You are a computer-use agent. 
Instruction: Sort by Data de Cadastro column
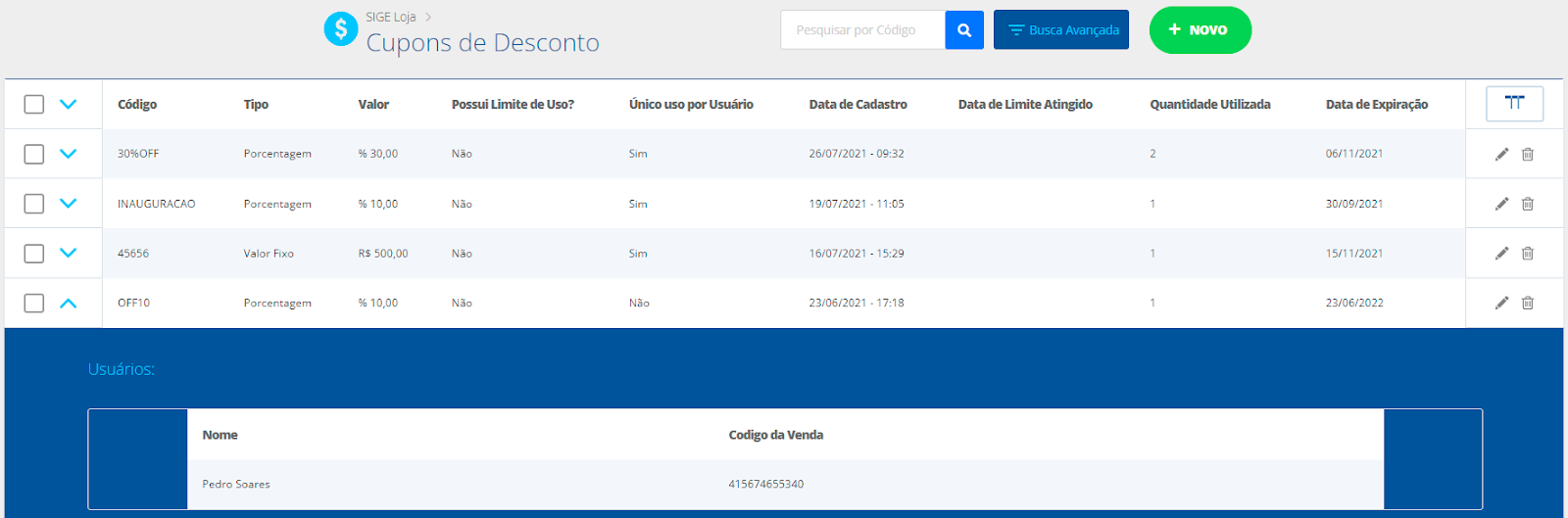[x=858, y=104]
